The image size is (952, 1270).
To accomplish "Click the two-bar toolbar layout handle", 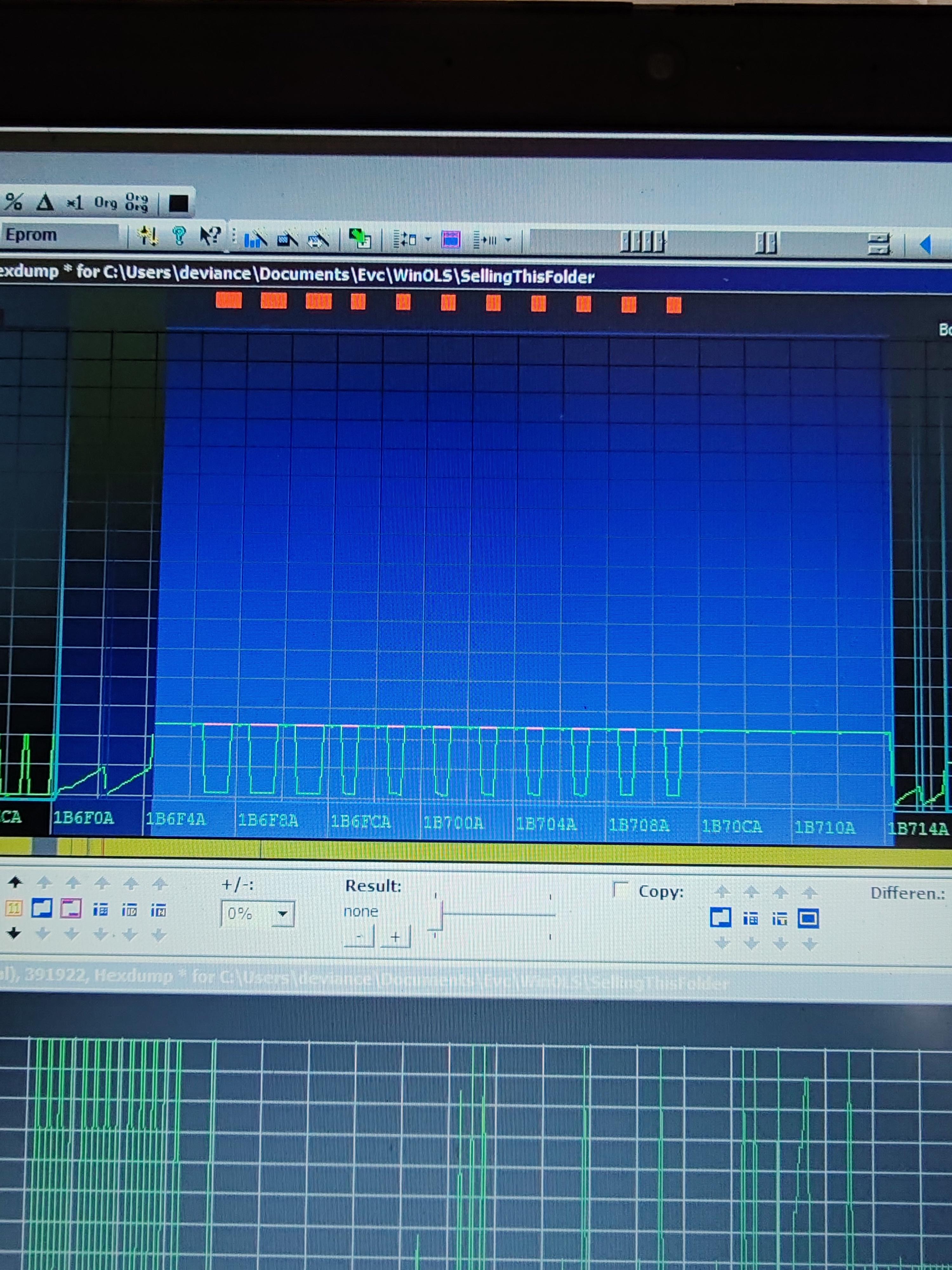I will (x=766, y=243).
